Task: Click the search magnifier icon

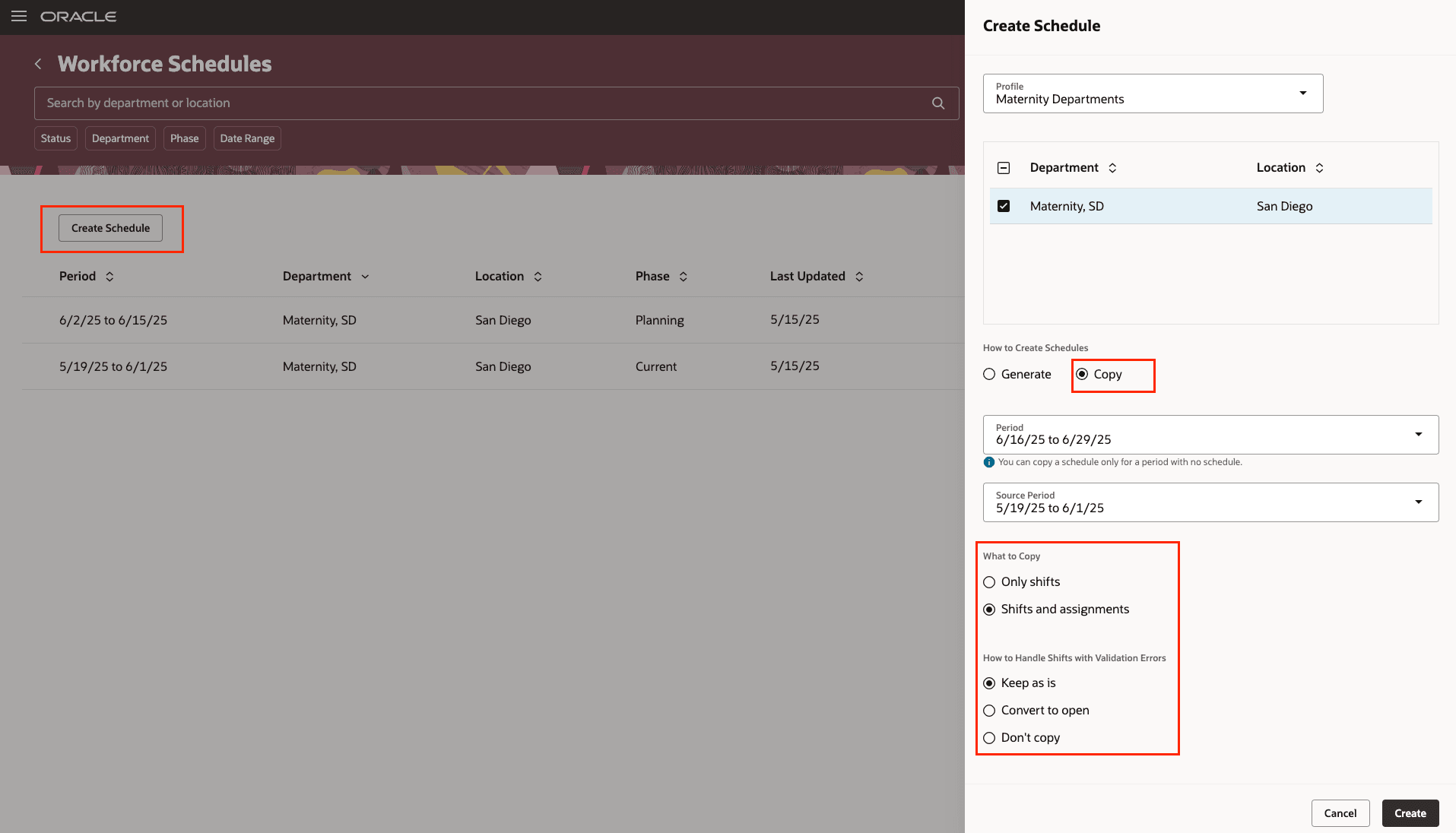Action: [938, 103]
